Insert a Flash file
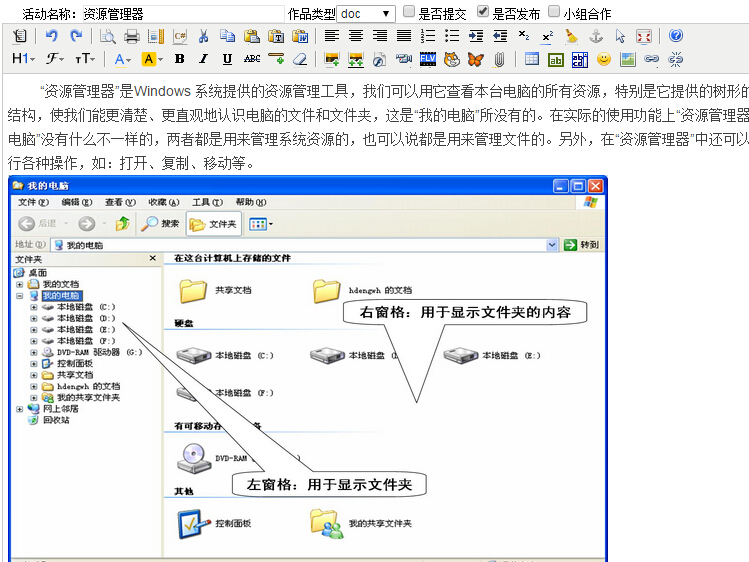This screenshot has height=562, width=749. tap(380, 59)
